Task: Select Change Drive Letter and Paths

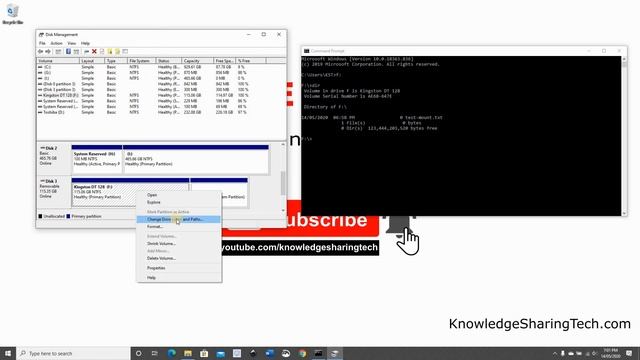Action: tap(179, 220)
